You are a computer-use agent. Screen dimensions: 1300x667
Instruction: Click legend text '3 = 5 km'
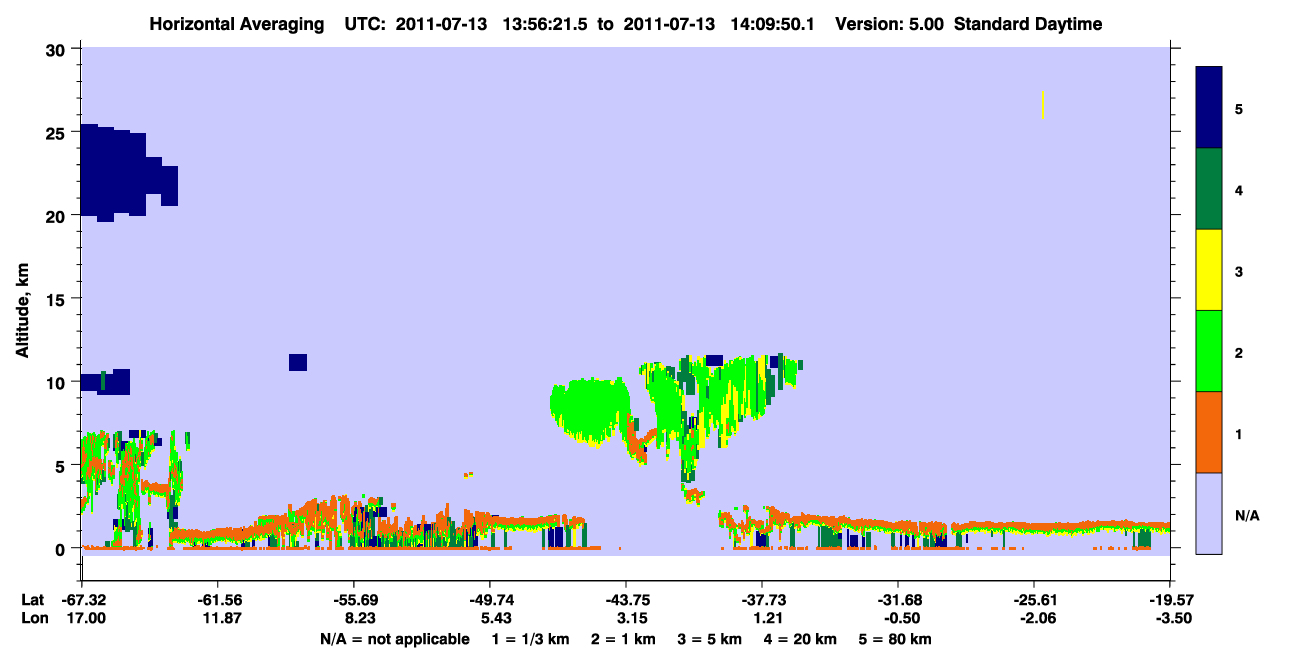[708, 639]
